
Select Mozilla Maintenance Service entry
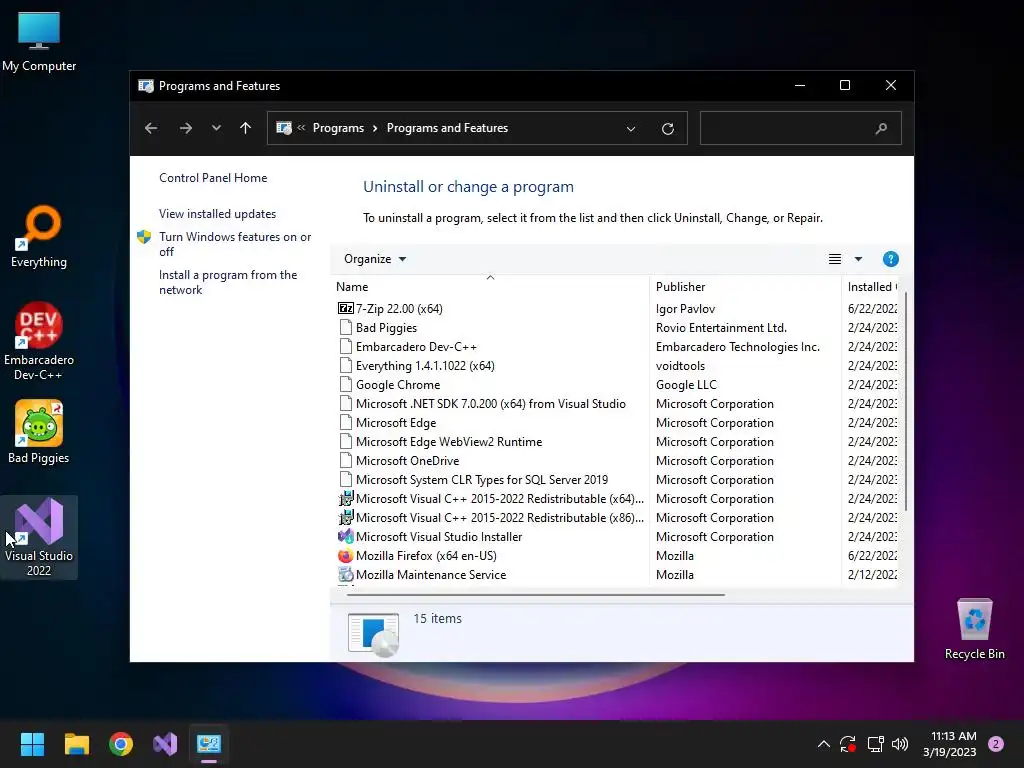pyautogui.click(x=431, y=573)
